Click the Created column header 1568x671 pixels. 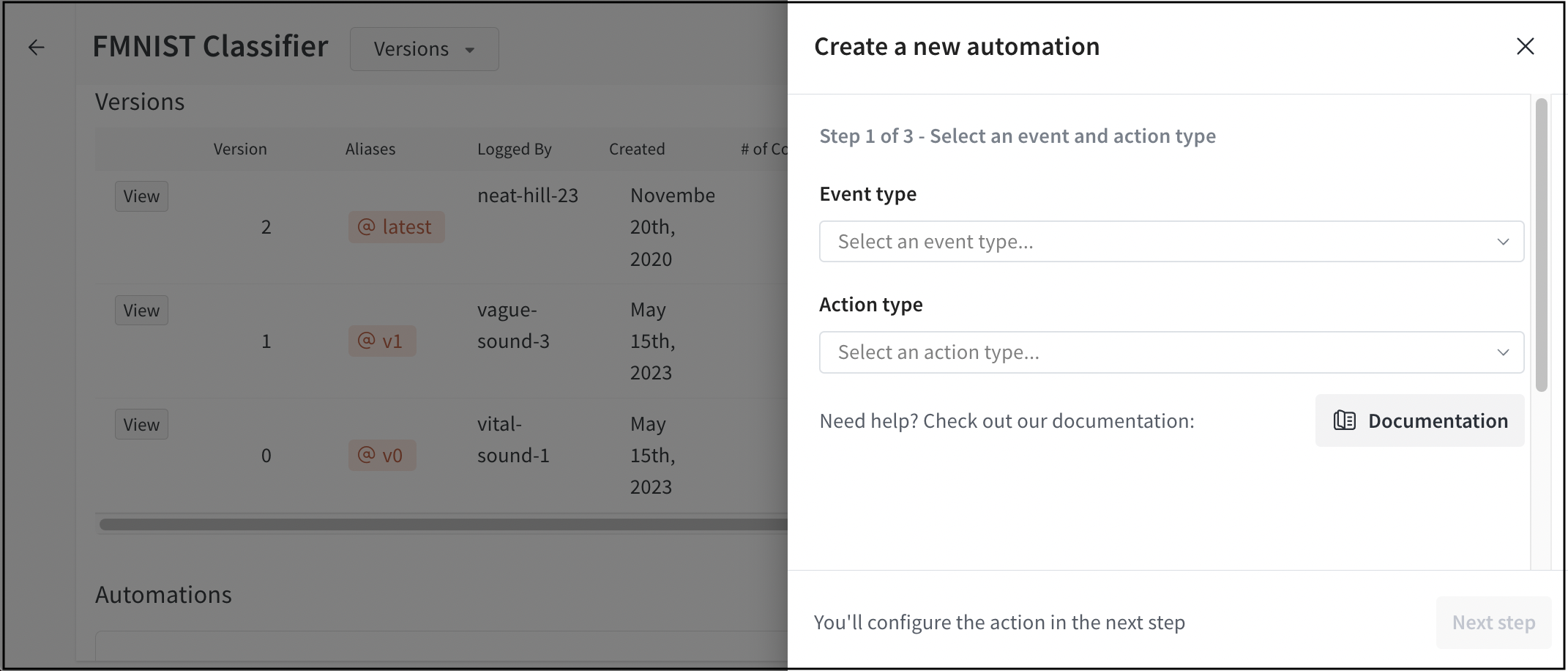[636, 149]
